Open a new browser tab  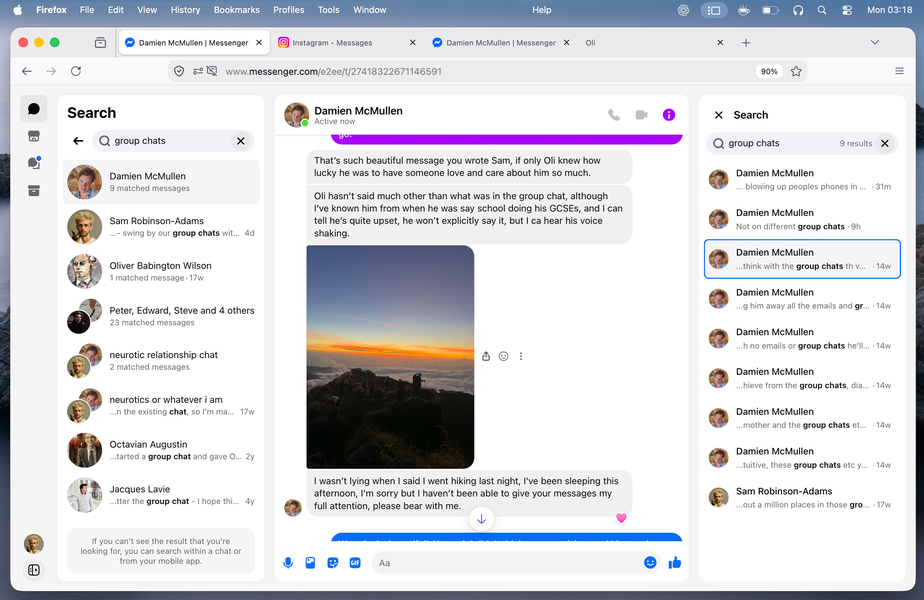pos(745,42)
